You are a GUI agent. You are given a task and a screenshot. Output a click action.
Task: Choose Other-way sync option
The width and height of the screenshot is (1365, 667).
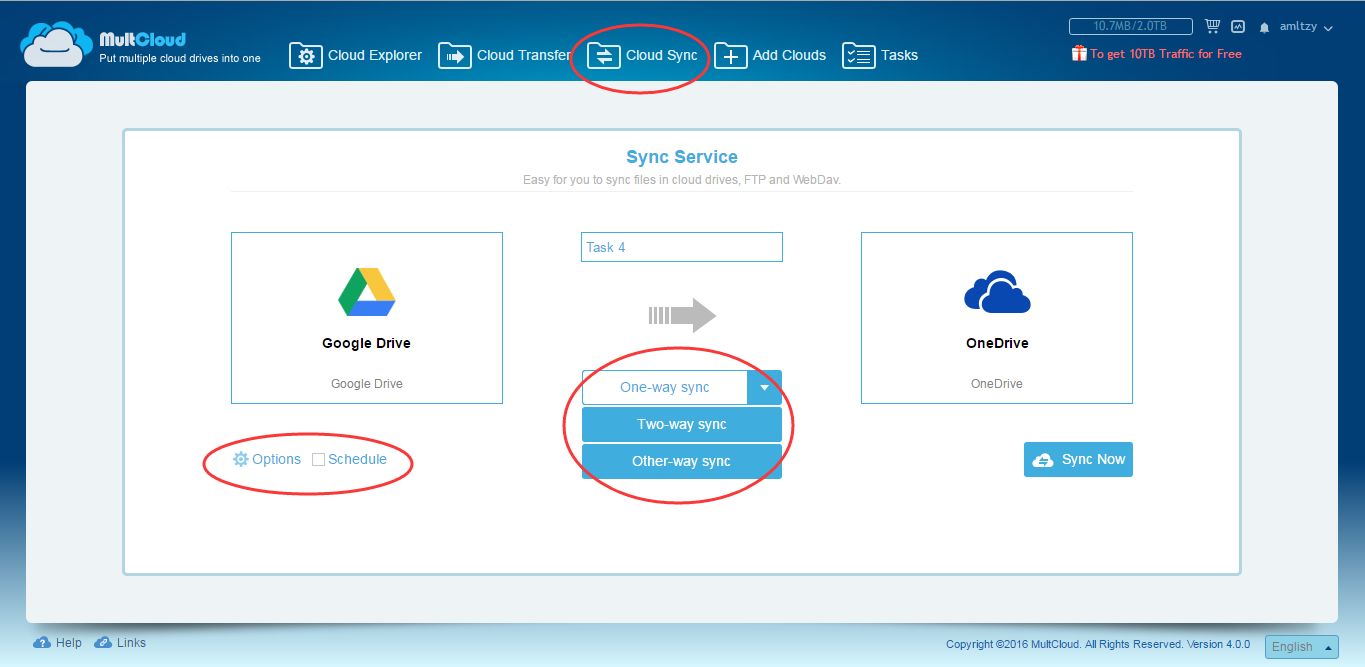pos(681,462)
